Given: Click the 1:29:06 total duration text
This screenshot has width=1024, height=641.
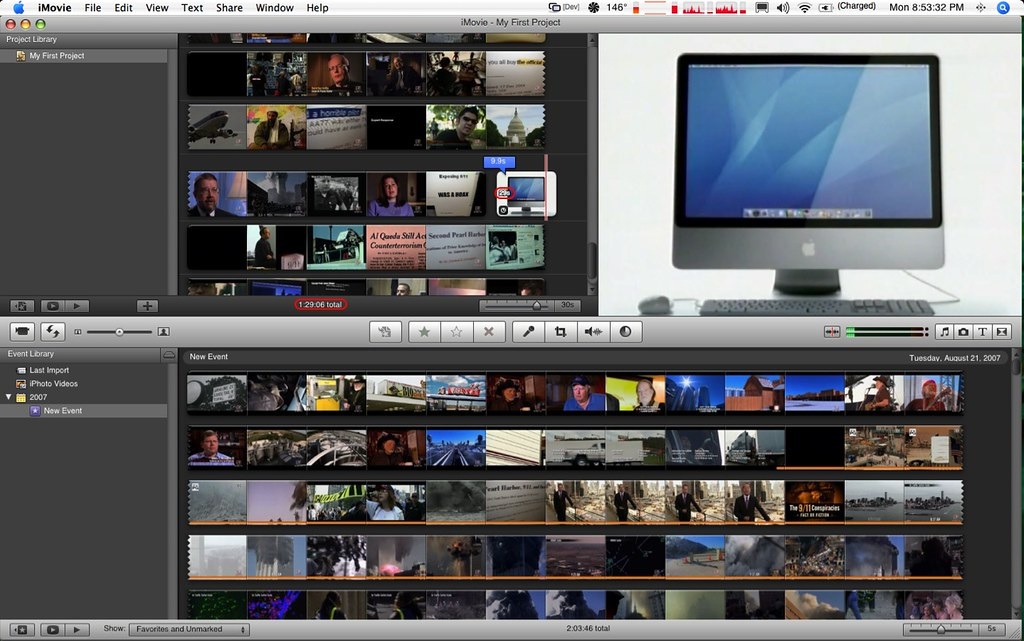Looking at the screenshot, I should (x=320, y=304).
